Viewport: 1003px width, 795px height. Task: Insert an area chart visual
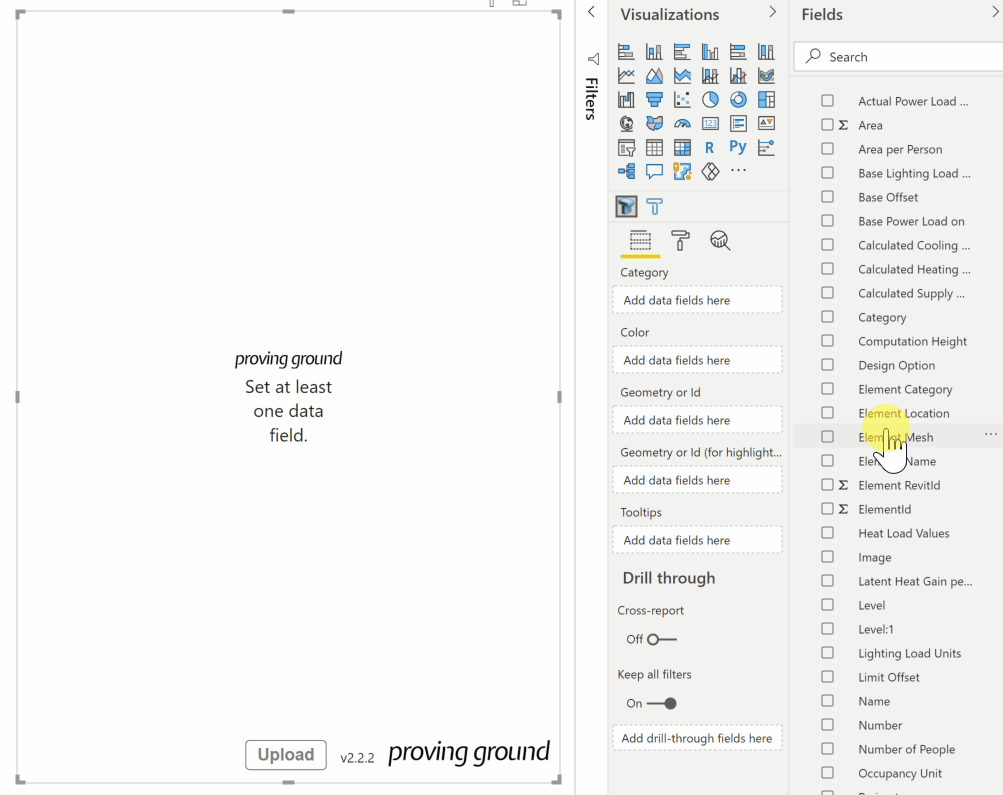654,75
